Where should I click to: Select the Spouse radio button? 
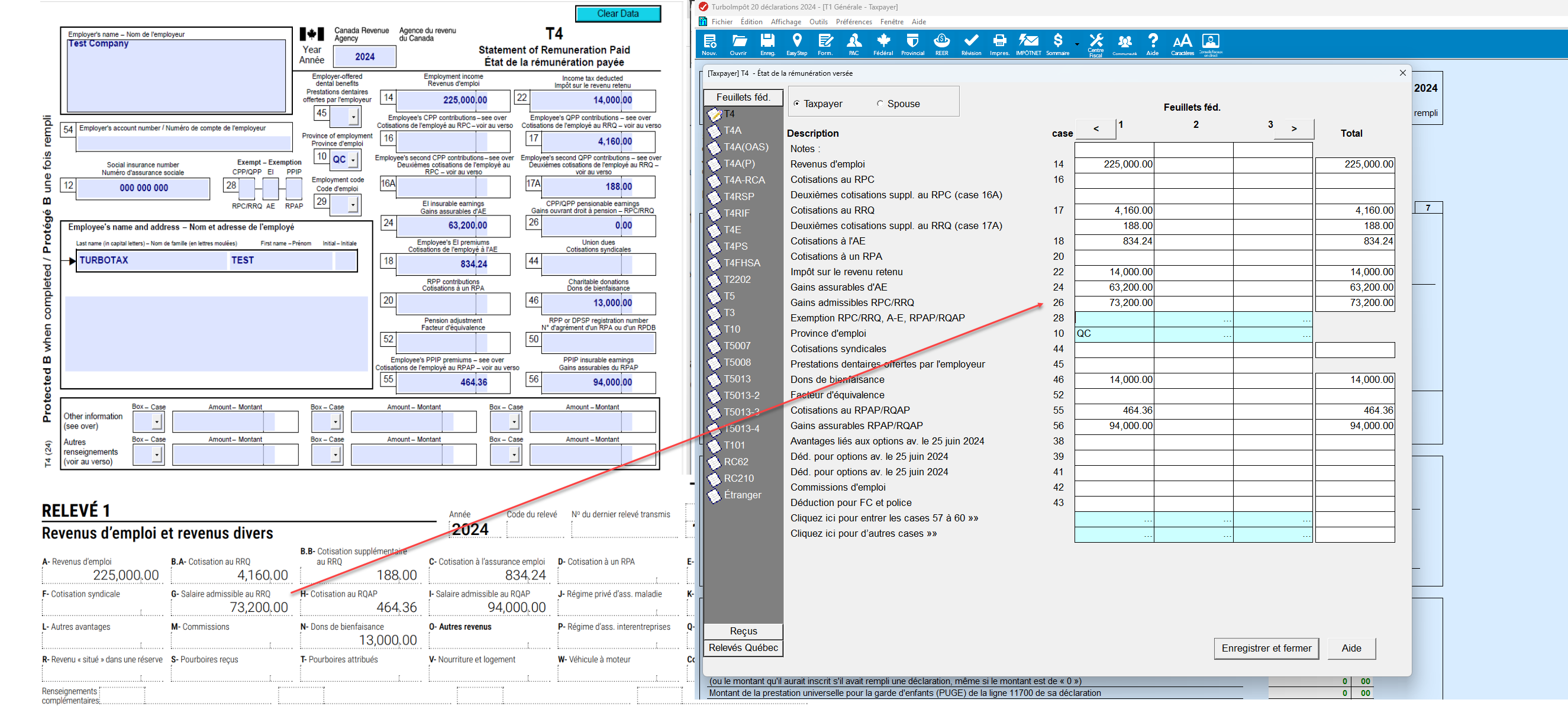(880, 104)
